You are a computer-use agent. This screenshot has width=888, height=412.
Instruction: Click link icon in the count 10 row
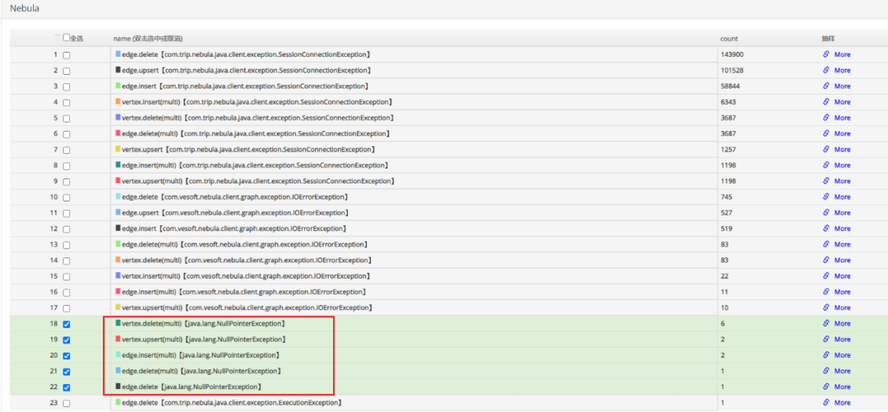pyautogui.click(x=826, y=308)
